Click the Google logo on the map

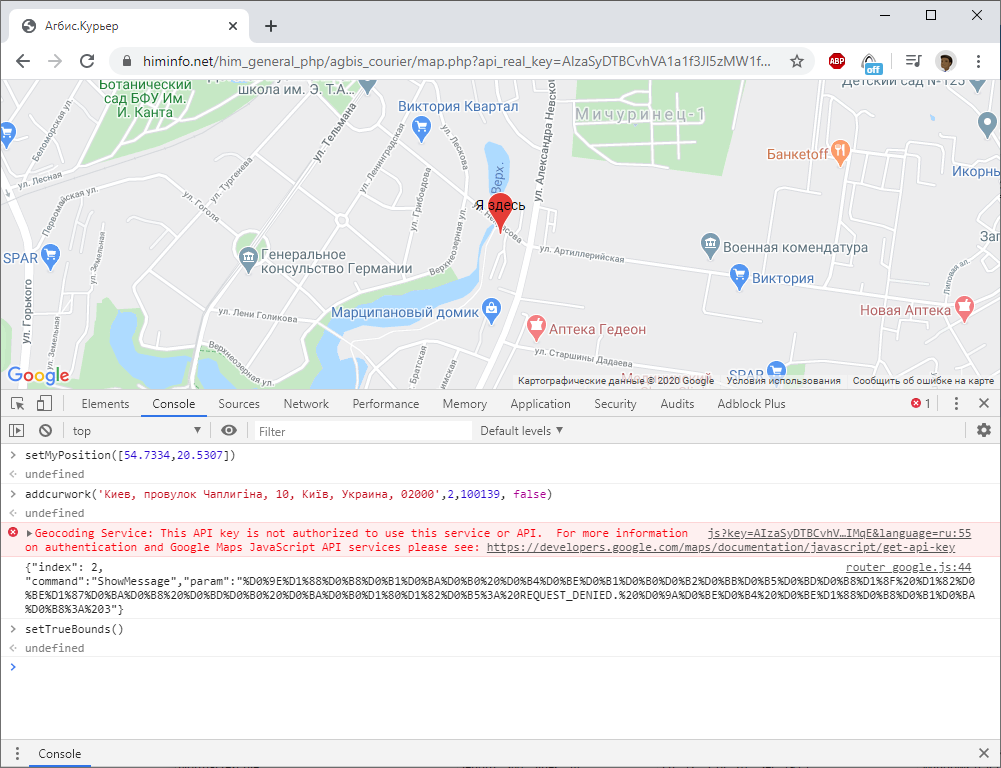(38, 375)
